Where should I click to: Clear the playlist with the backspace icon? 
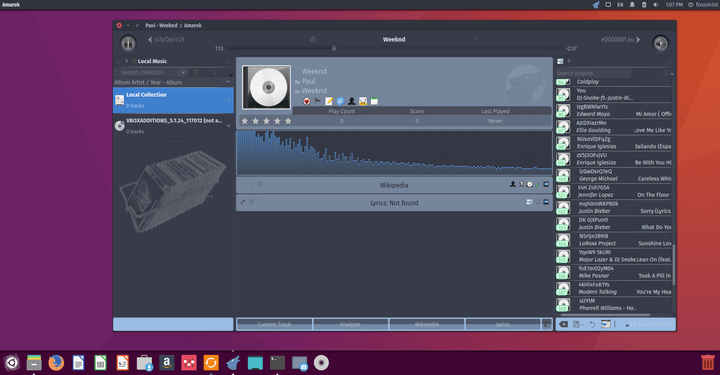[x=563, y=324]
